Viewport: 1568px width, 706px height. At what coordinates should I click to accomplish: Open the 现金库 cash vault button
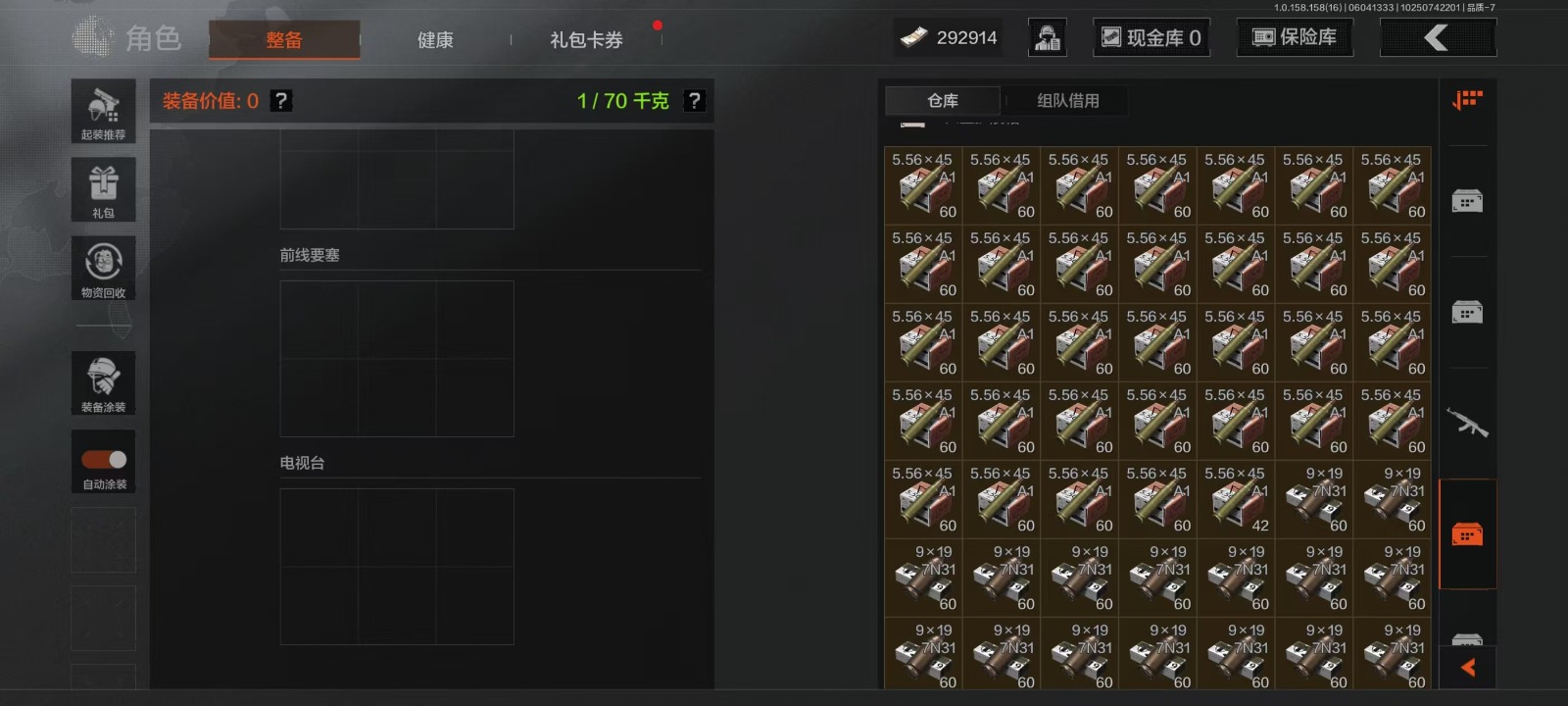tap(1151, 38)
